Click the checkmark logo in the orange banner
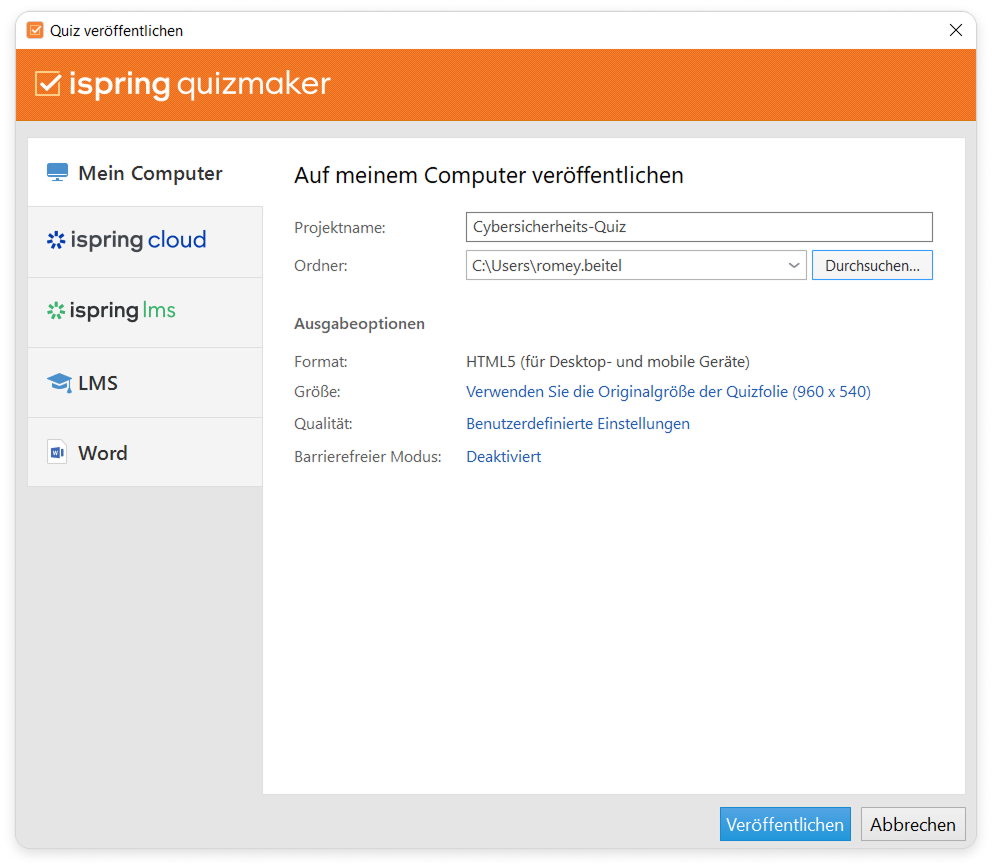 [x=48, y=85]
